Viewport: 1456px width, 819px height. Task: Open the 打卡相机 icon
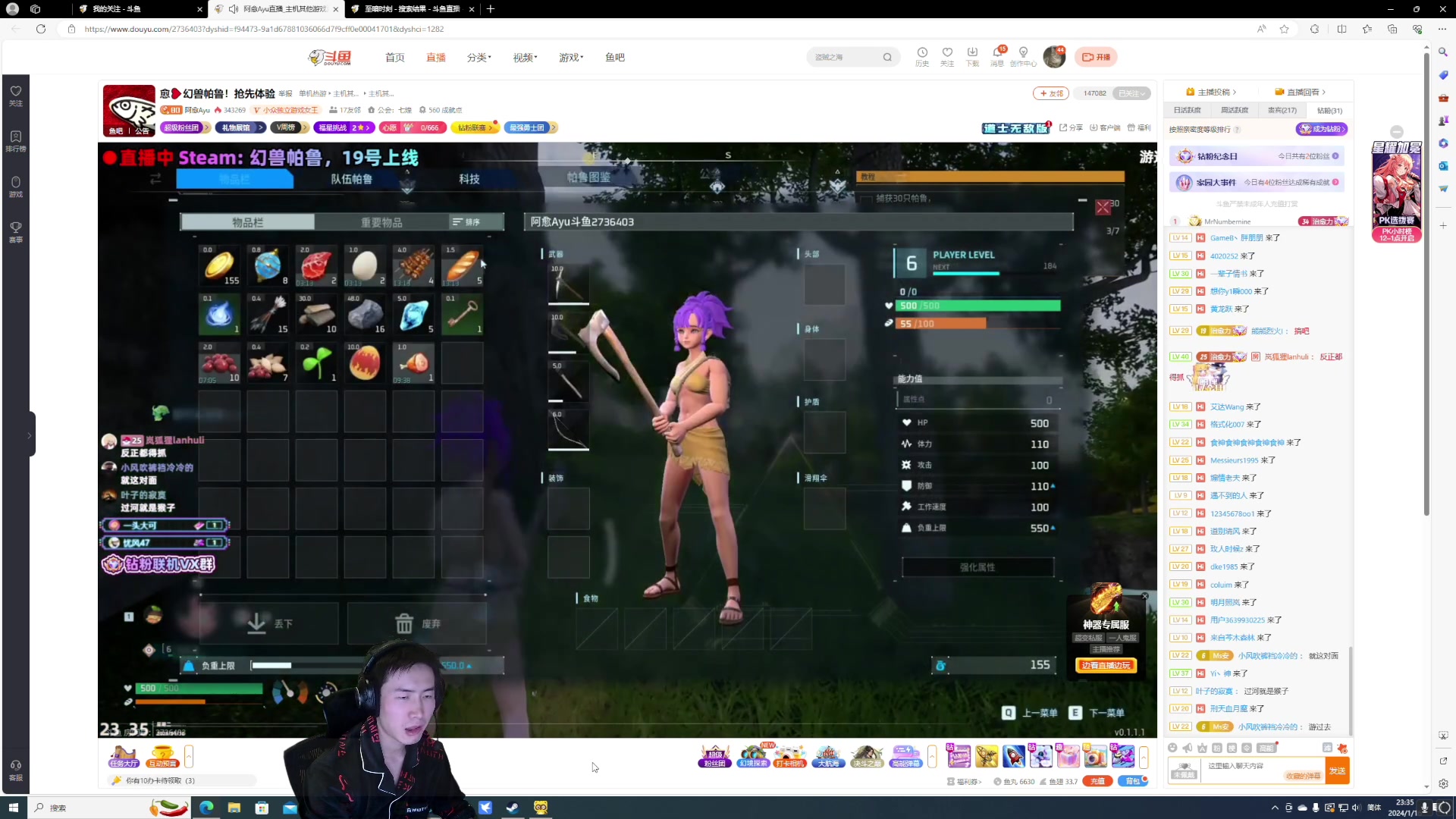(790, 756)
